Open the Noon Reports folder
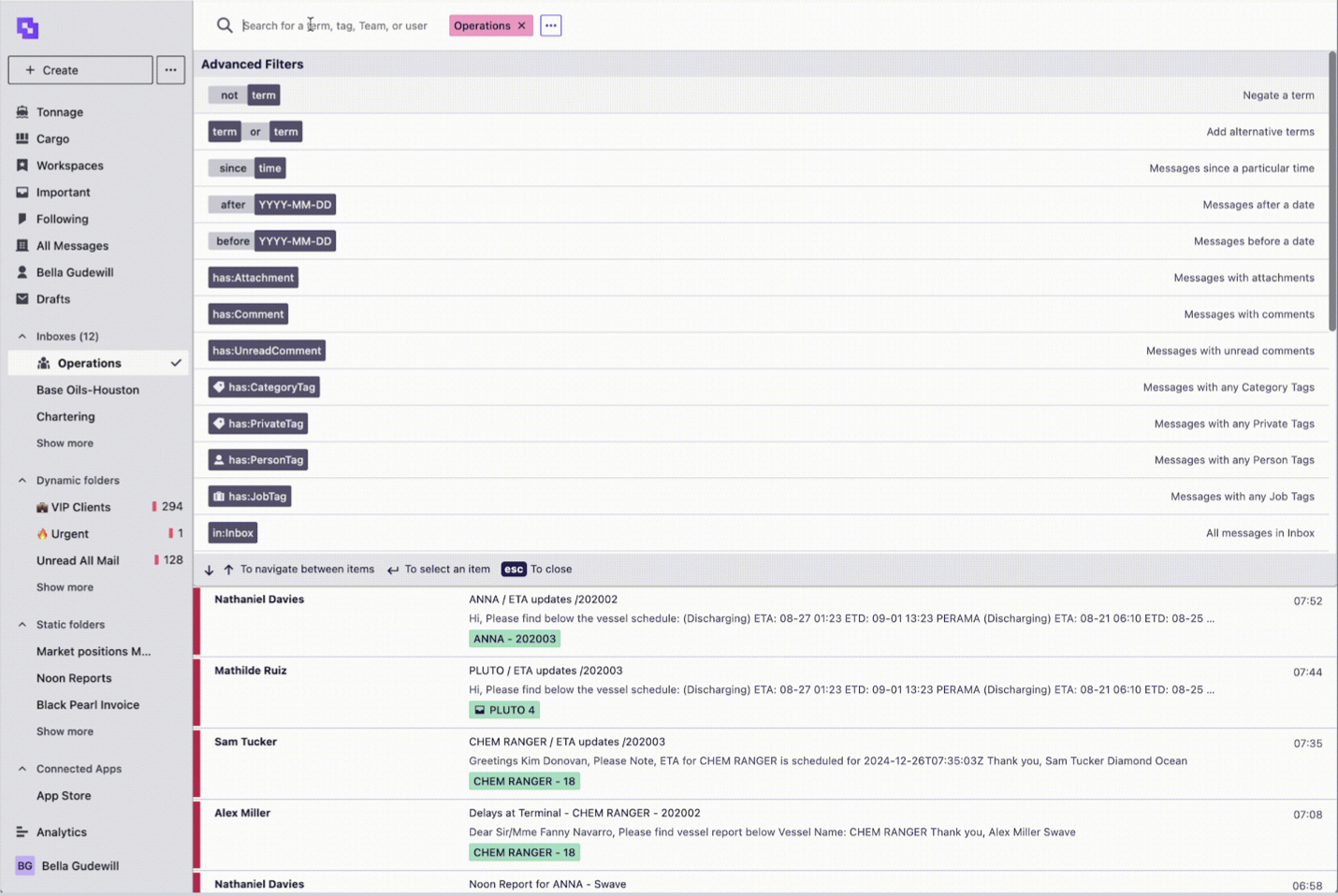This screenshot has width=1338, height=896. pos(74,678)
